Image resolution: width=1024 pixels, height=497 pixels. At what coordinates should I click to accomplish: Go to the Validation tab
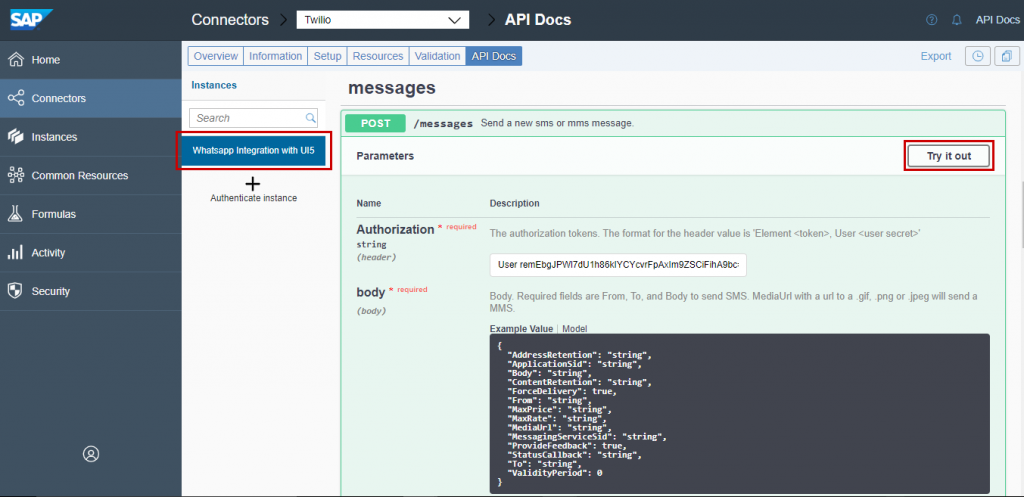coord(437,56)
